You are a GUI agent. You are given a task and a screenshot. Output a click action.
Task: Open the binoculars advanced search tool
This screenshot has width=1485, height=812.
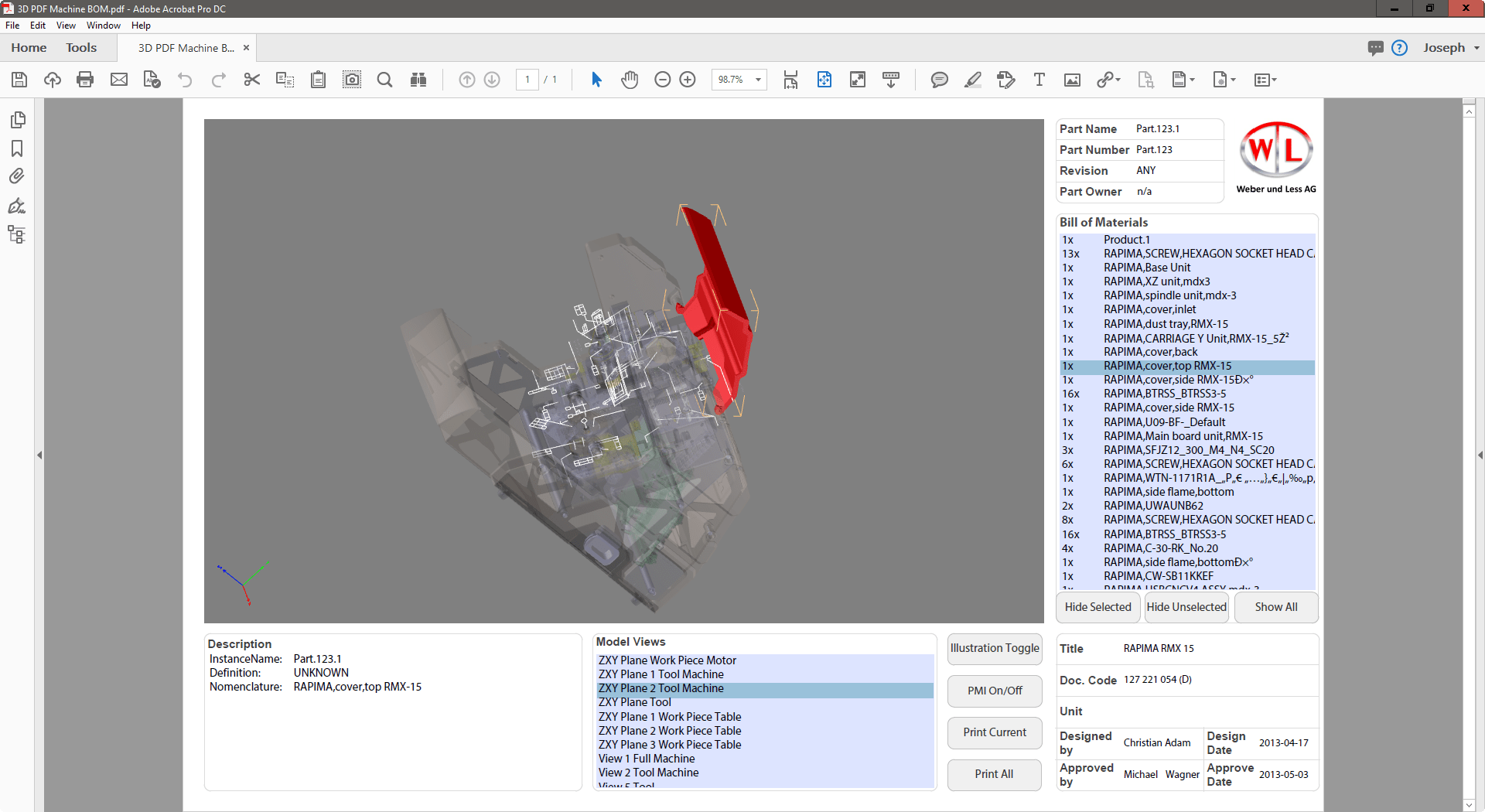(x=418, y=80)
